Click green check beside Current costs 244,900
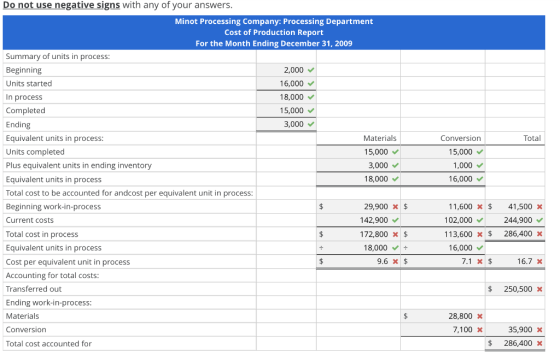The height and width of the screenshot is (360, 560). pyautogui.click(x=540, y=220)
